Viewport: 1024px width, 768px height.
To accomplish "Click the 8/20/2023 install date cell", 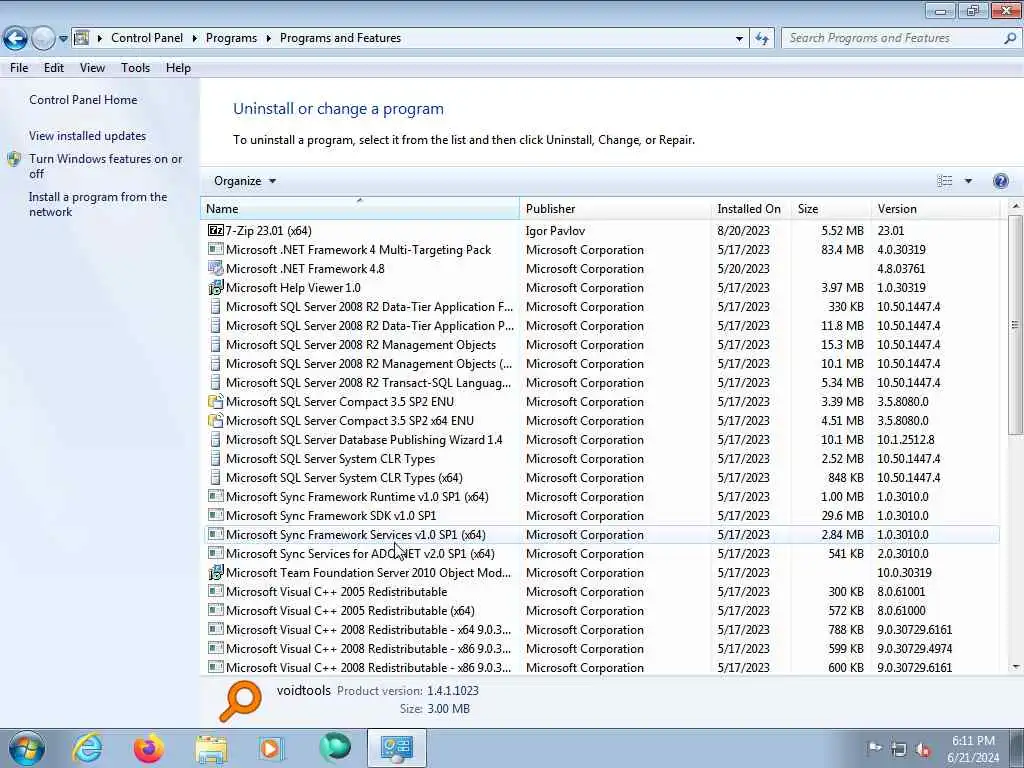I will tap(743, 231).
